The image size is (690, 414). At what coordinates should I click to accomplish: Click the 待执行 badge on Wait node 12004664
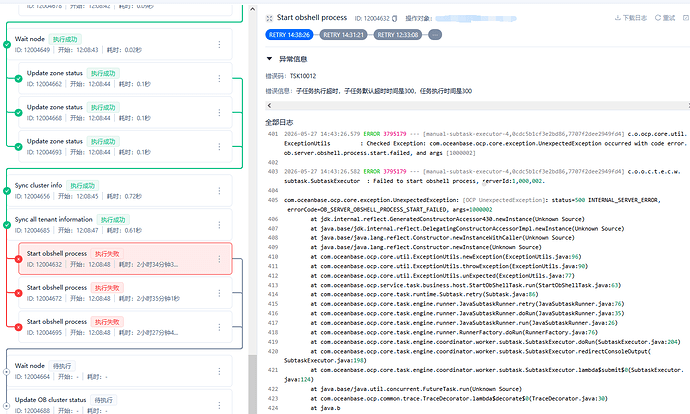62,366
